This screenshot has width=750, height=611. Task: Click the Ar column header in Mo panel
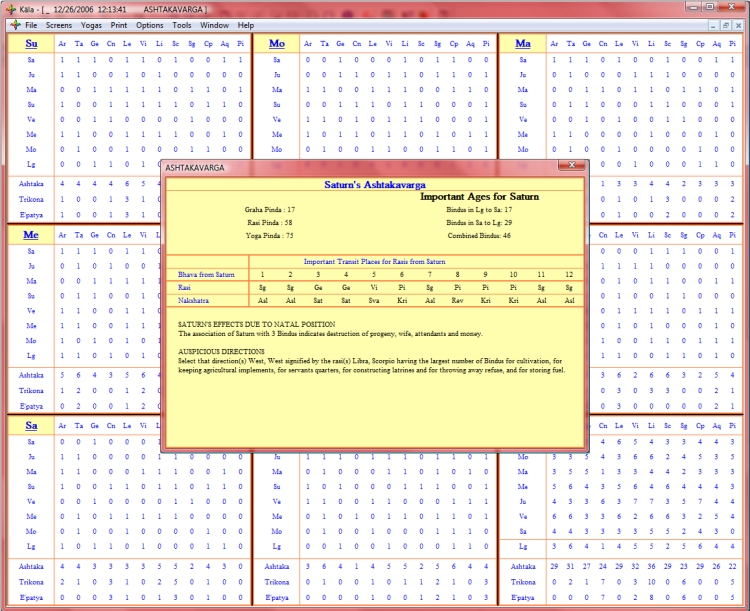[308, 44]
